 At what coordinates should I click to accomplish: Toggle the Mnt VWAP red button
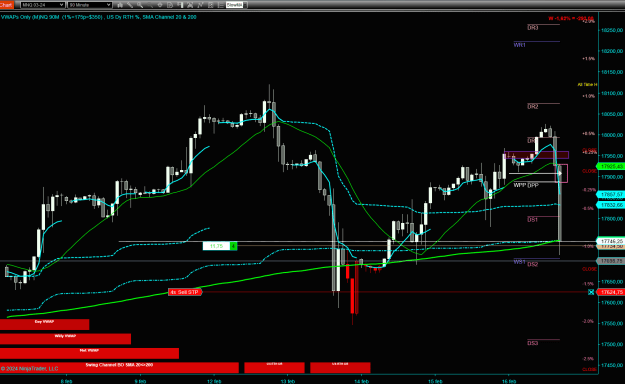89,353
